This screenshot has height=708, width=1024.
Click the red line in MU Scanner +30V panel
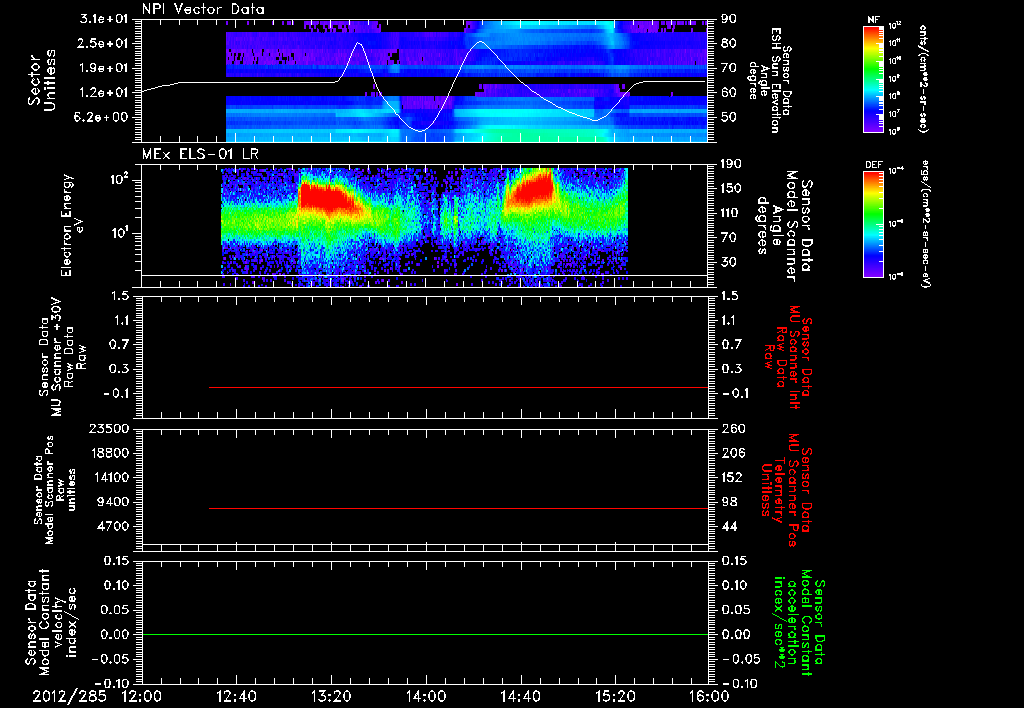[x=458, y=387]
